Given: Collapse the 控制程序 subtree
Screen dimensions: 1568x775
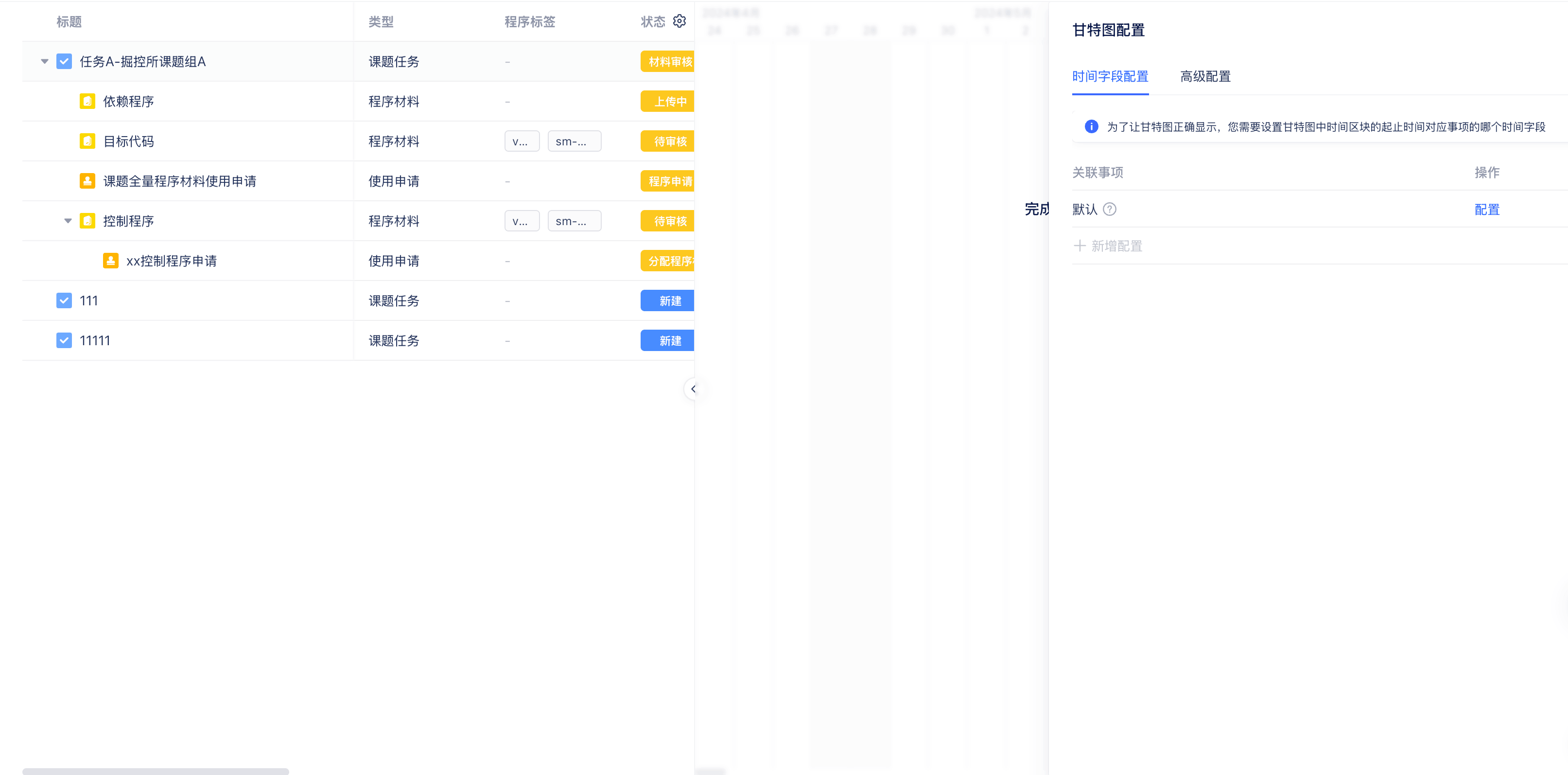Looking at the screenshot, I should (x=68, y=221).
